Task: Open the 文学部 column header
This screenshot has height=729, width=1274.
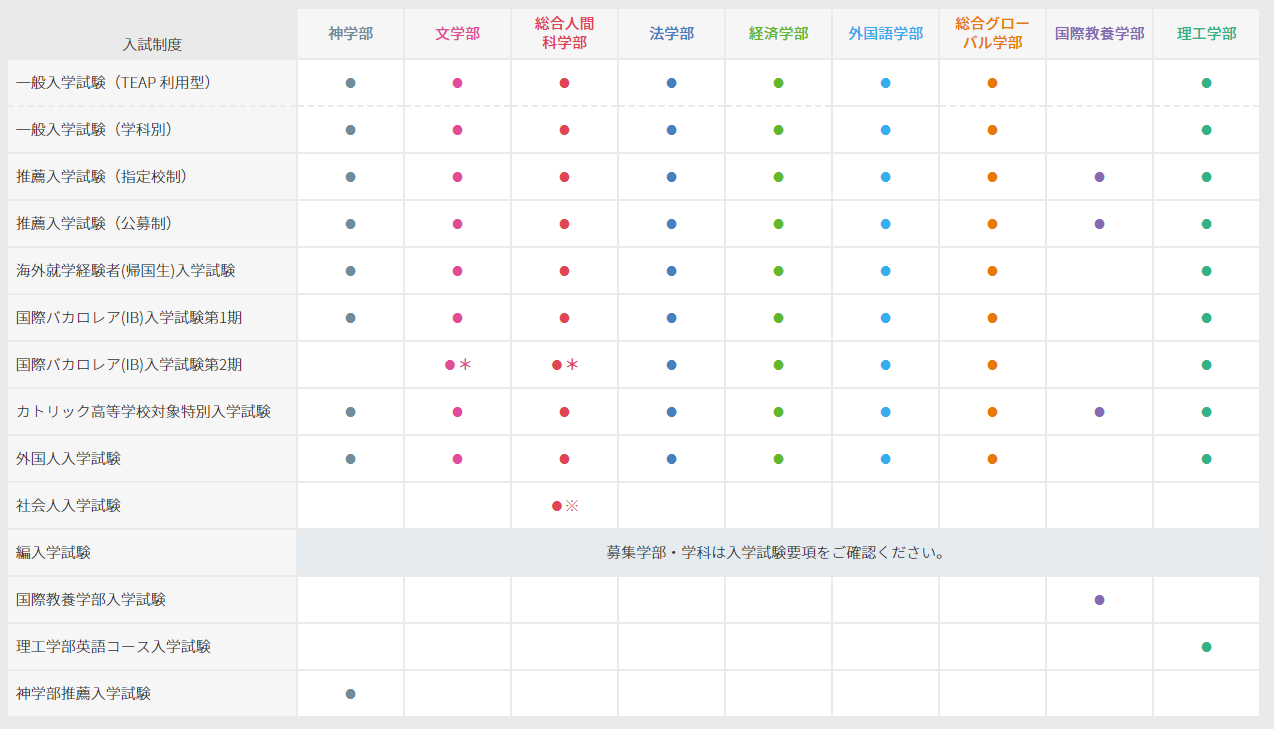Action: 456,32
